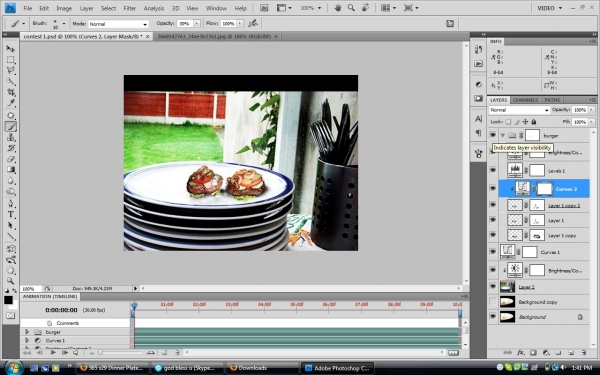Open the Filter menu
The width and height of the screenshot is (600, 375).
(130, 8)
